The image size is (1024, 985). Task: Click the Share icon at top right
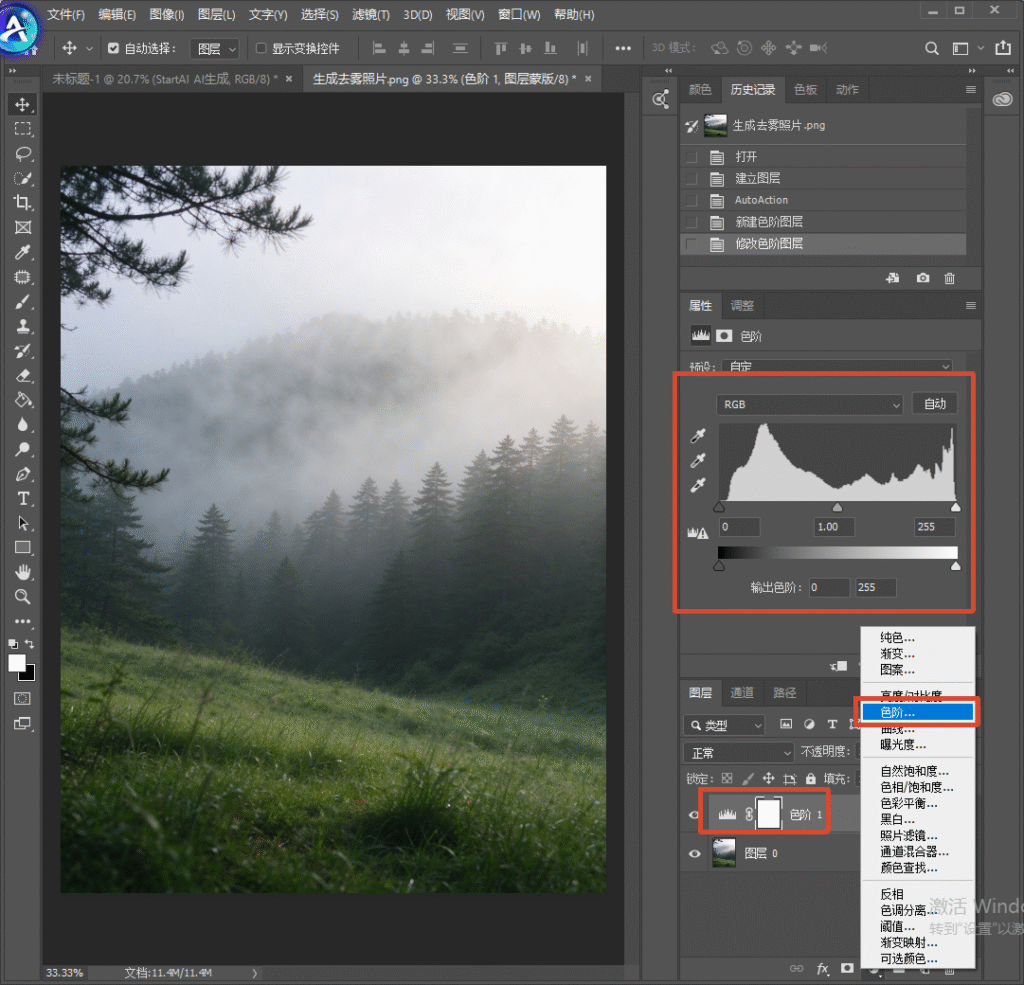tap(1003, 48)
